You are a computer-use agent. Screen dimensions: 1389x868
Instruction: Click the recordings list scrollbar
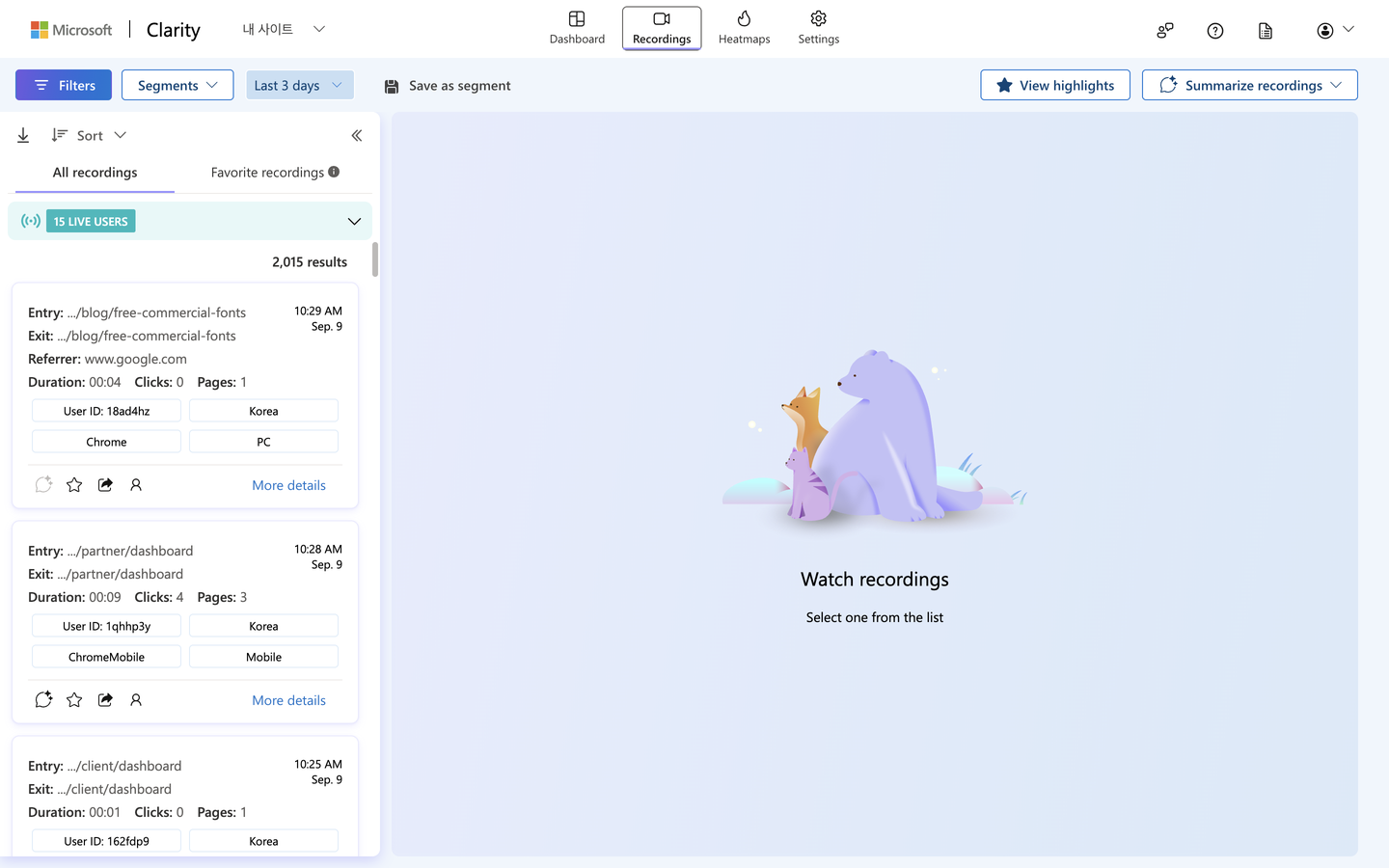click(375, 259)
